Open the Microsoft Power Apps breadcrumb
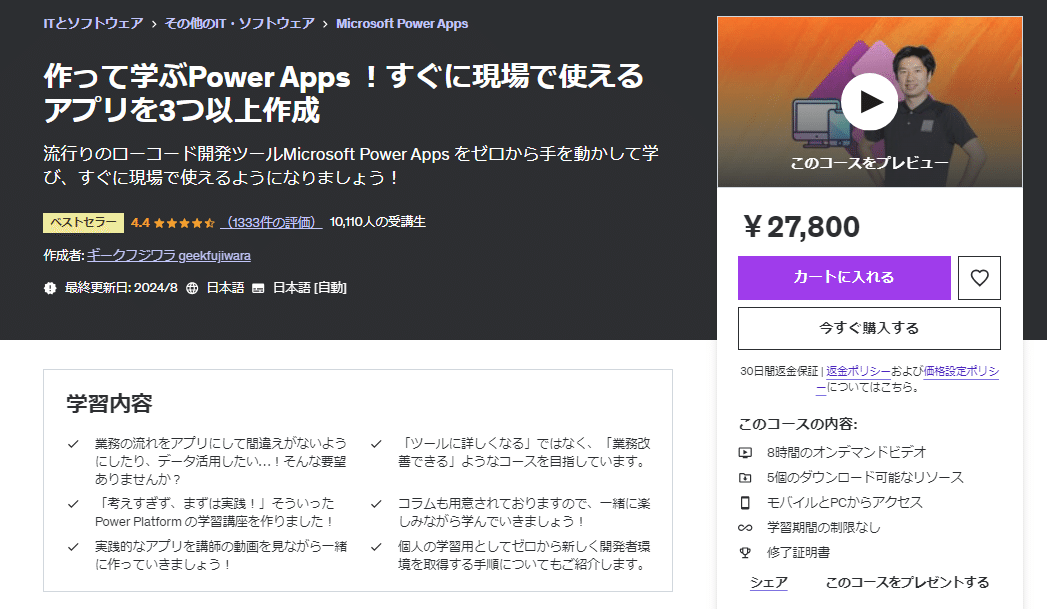 (402, 23)
